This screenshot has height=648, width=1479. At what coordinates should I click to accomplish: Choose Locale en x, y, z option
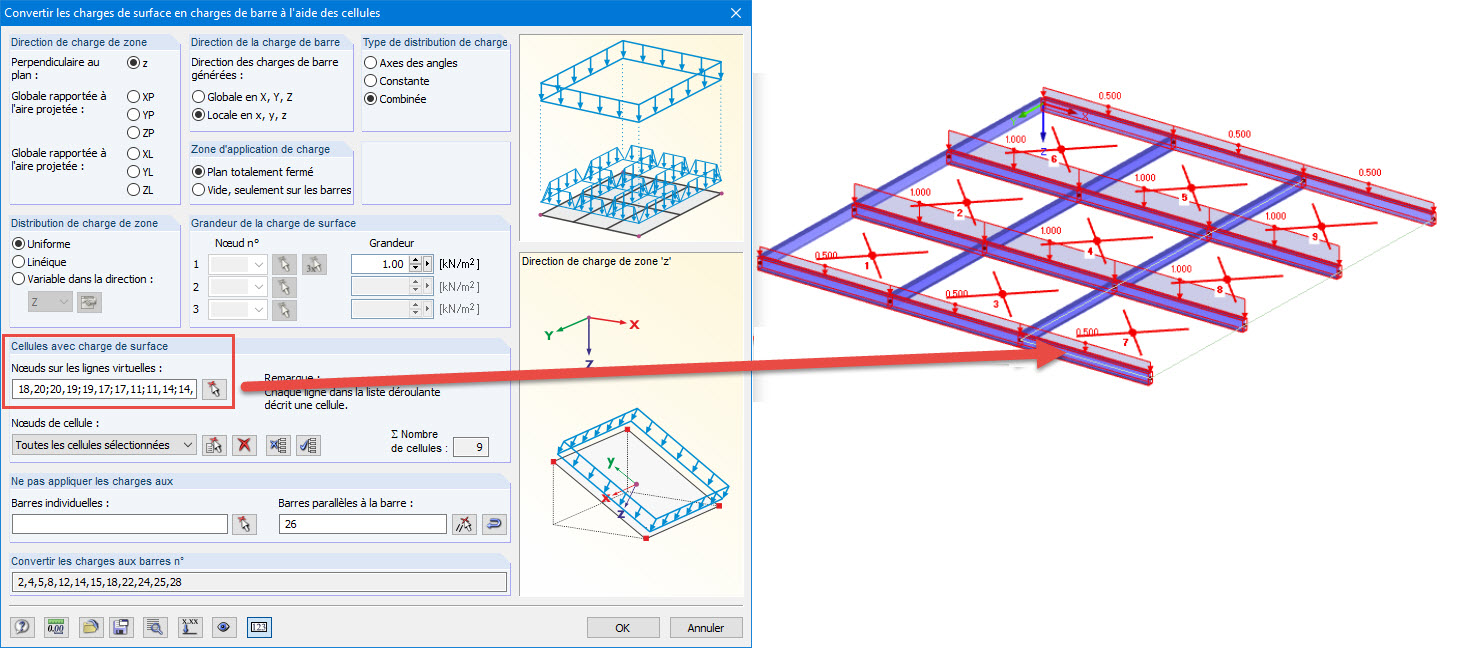point(198,115)
